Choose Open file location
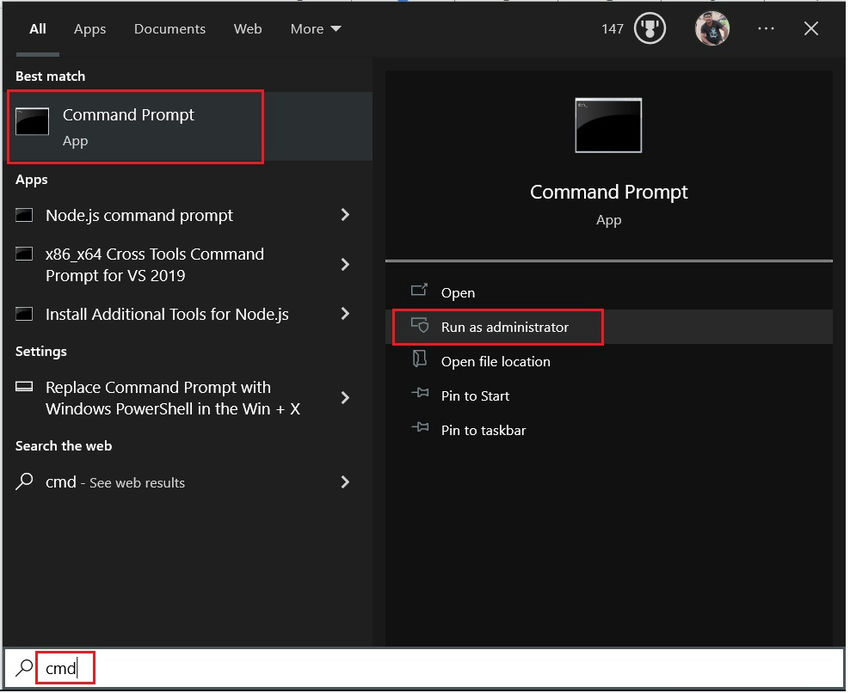Image resolution: width=850 pixels, height=693 pixels. [x=611, y=363]
